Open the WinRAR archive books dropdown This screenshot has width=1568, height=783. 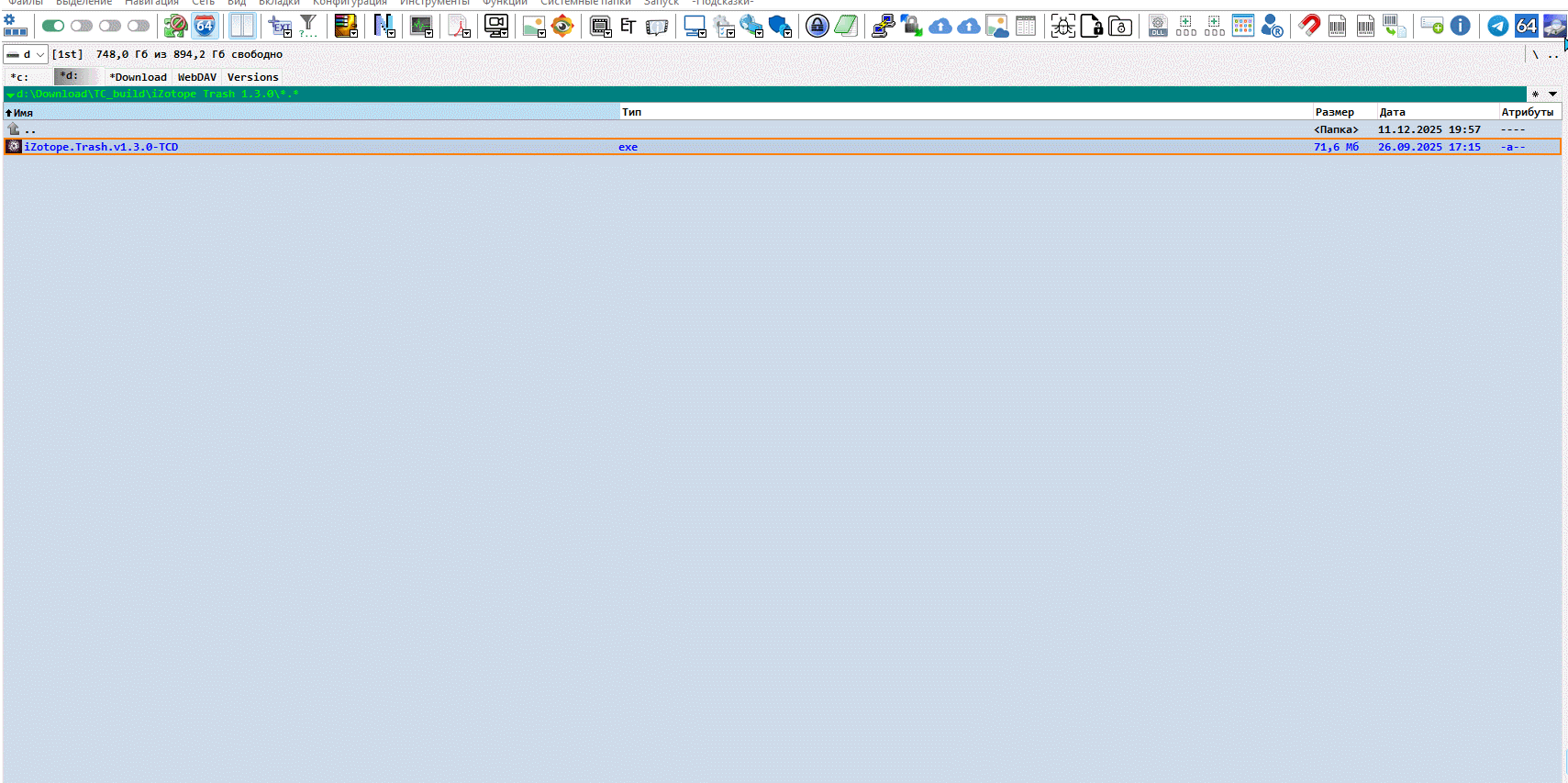click(x=346, y=27)
